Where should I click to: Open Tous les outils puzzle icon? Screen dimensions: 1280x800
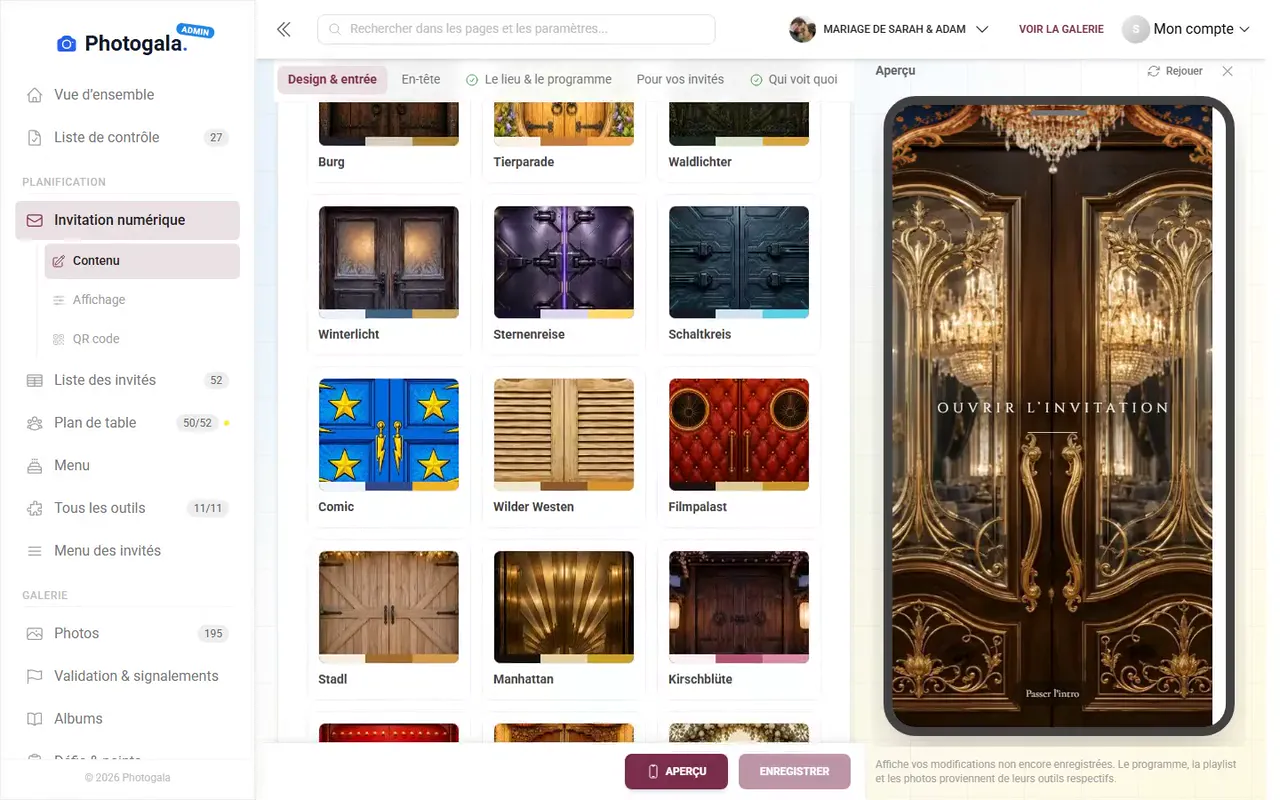[x=35, y=508]
